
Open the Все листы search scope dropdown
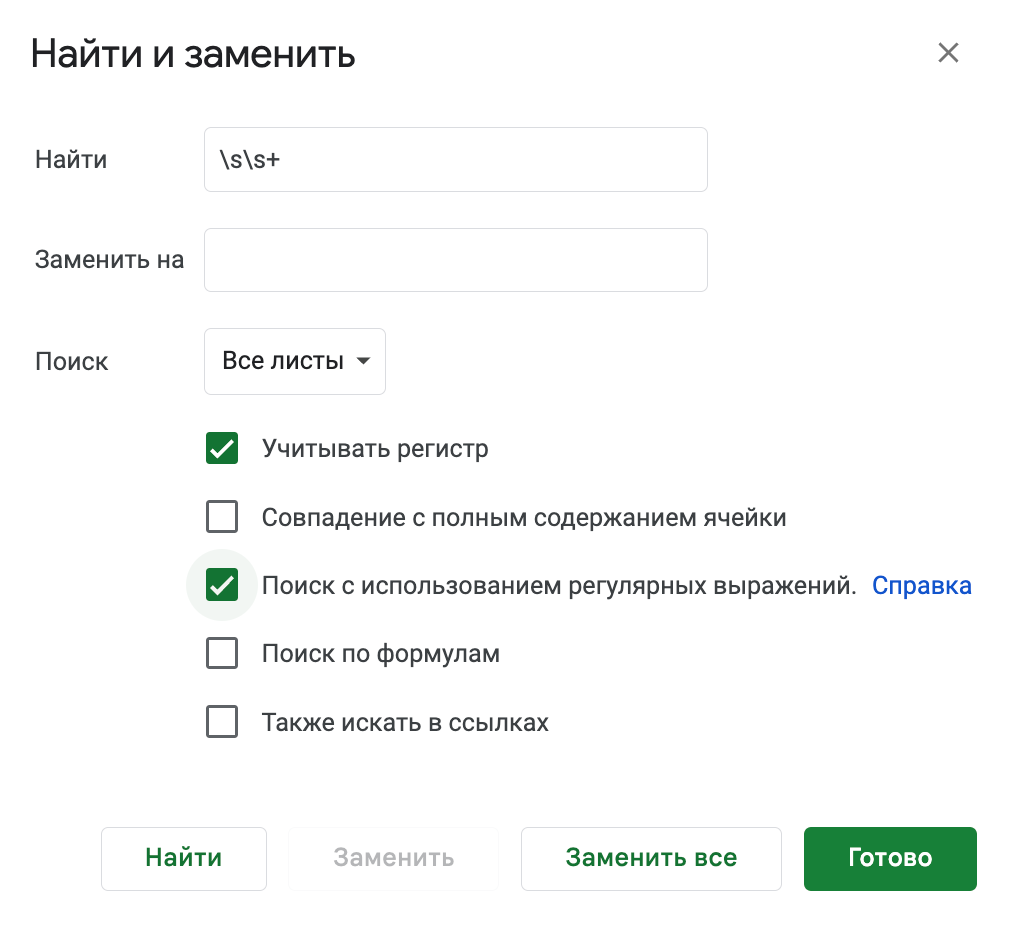pos(294,361)
